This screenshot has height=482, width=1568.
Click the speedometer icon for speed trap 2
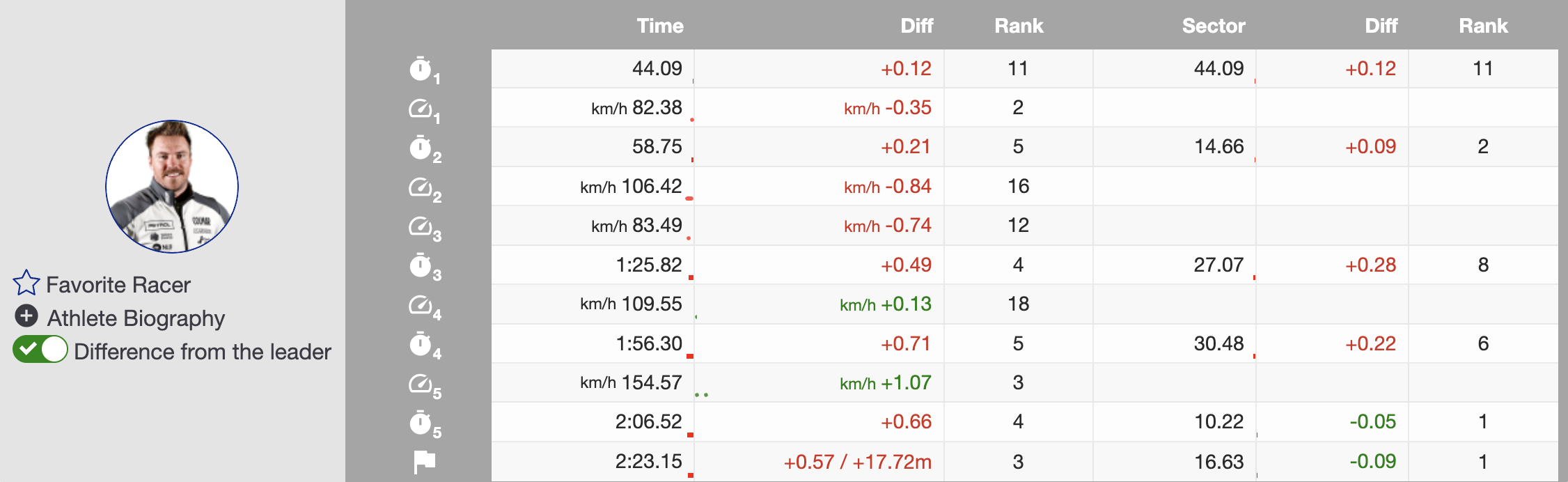(x=421, y=187)
